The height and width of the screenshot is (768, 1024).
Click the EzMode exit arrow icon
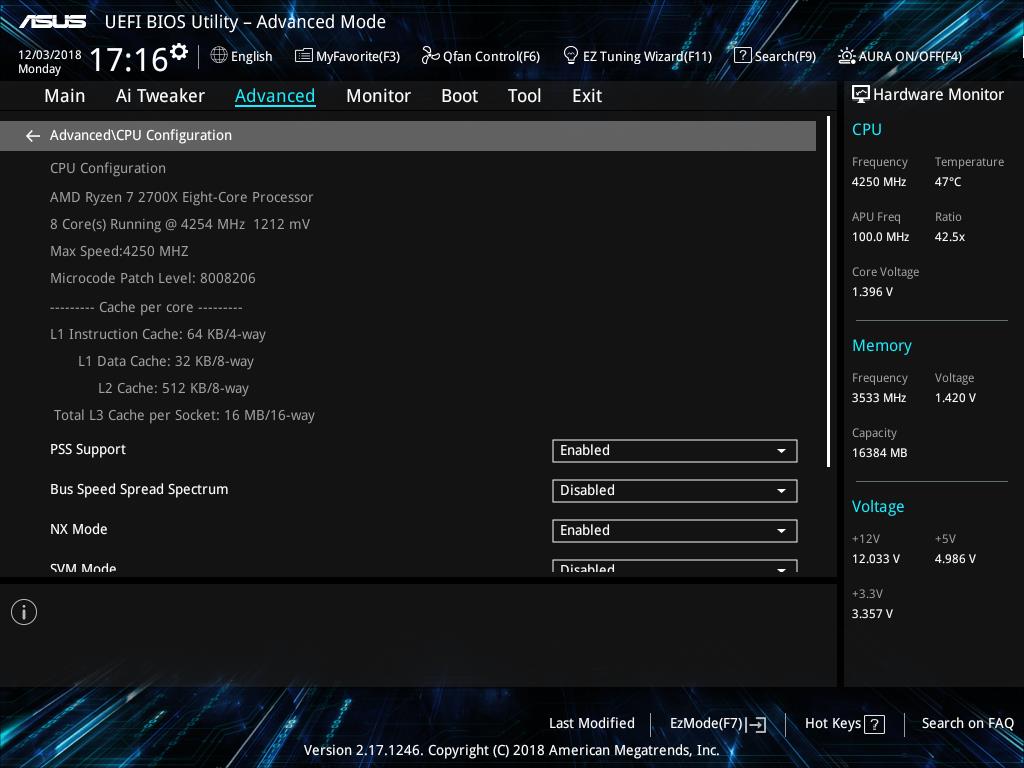(756, 724)
